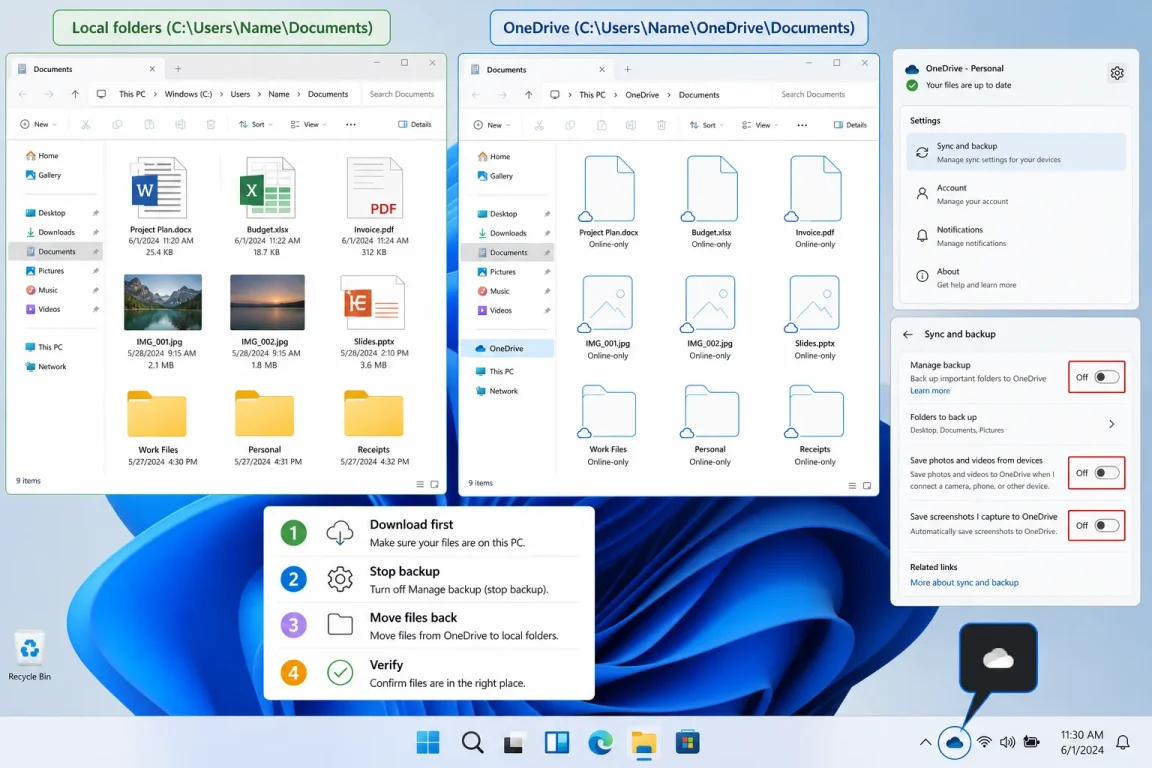Open Recycle Bin desktop icon
Image resolution: width=1152 pixels, height=768 pixels.
[29, 656]
